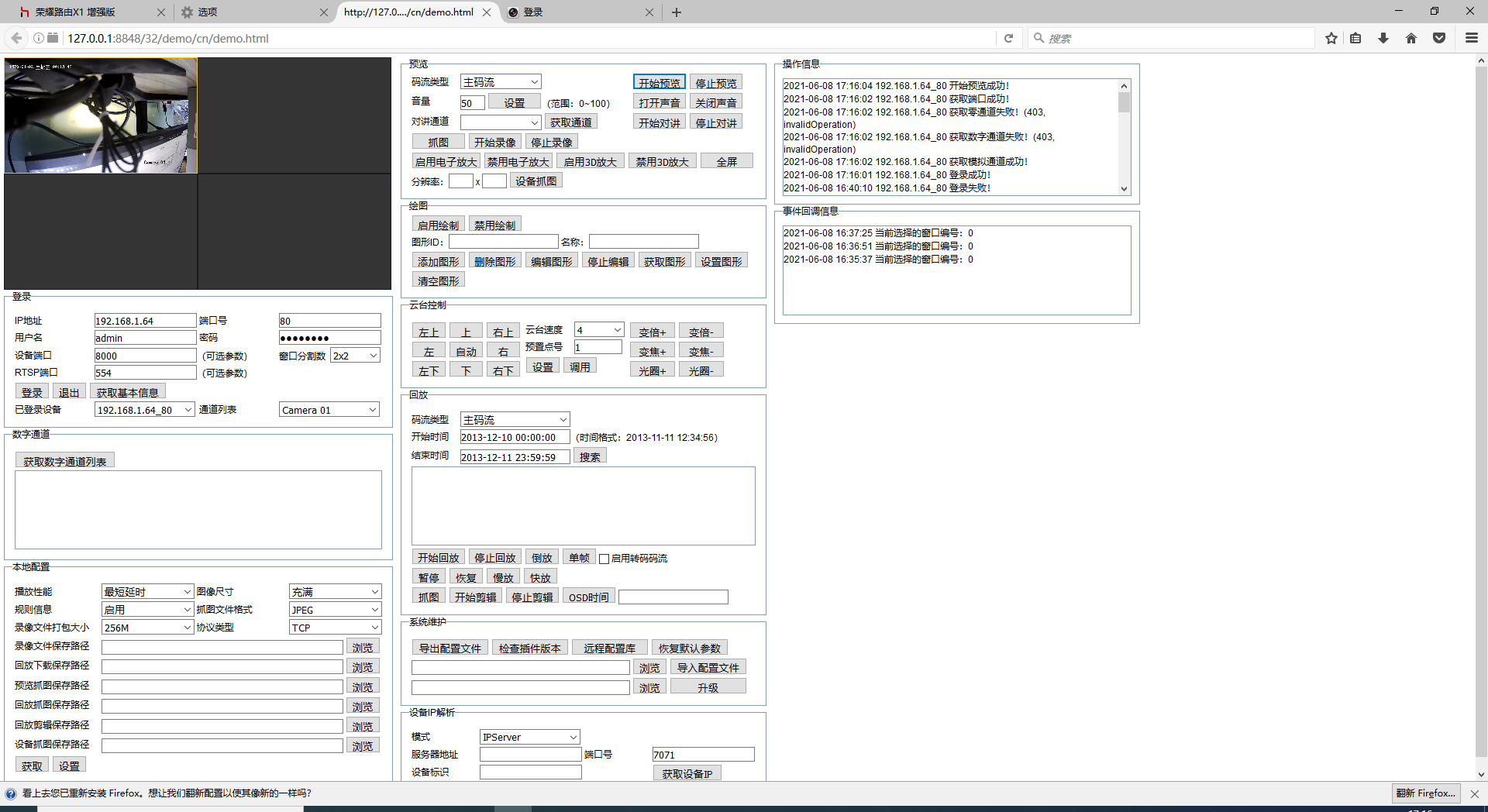The height and width of the screenshot is (812, 1488).
Task: Enable the 启用转码码流 checkbox
Action: click(x=603, y=557)
